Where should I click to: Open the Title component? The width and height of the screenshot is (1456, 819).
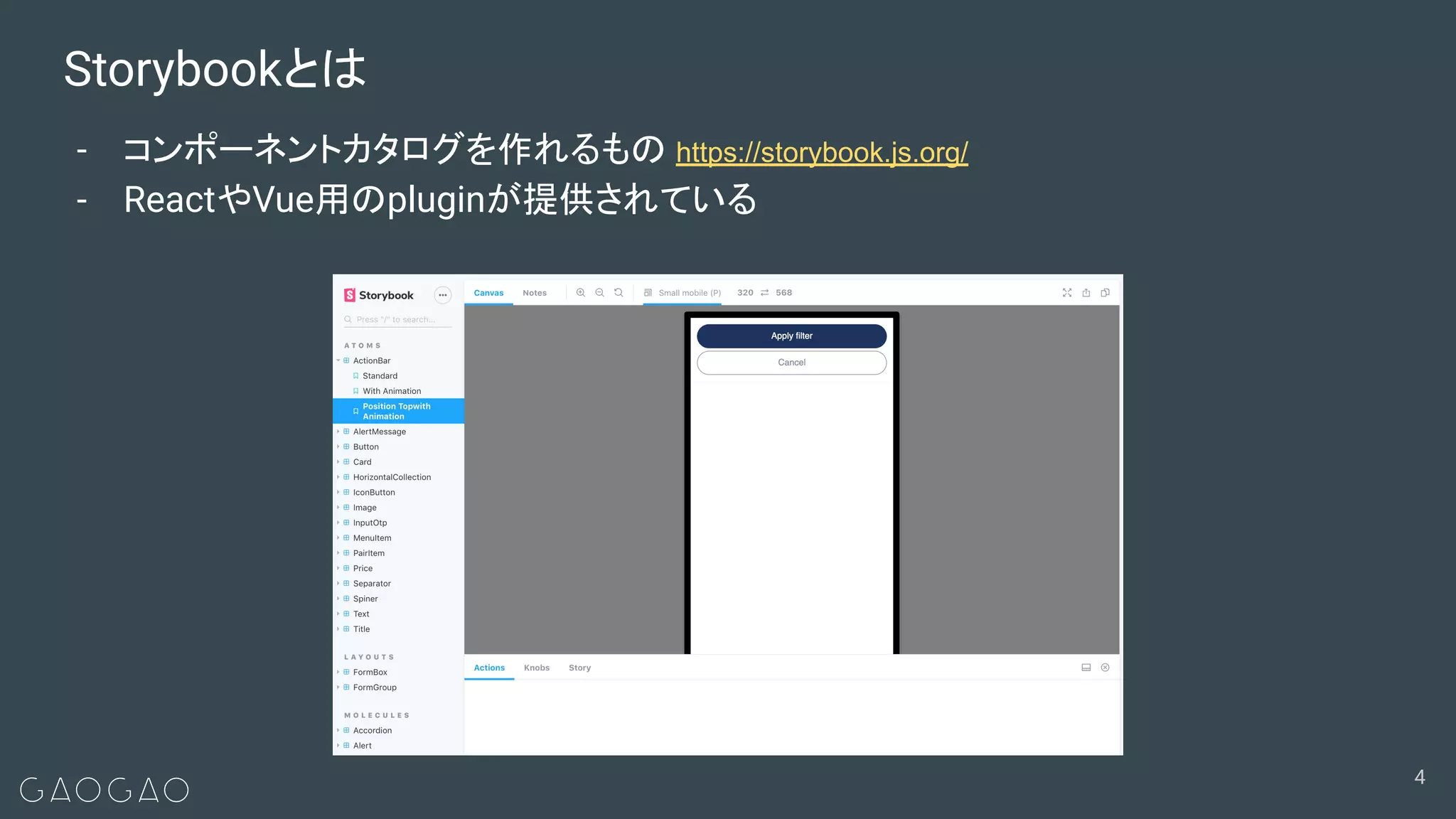361,629
